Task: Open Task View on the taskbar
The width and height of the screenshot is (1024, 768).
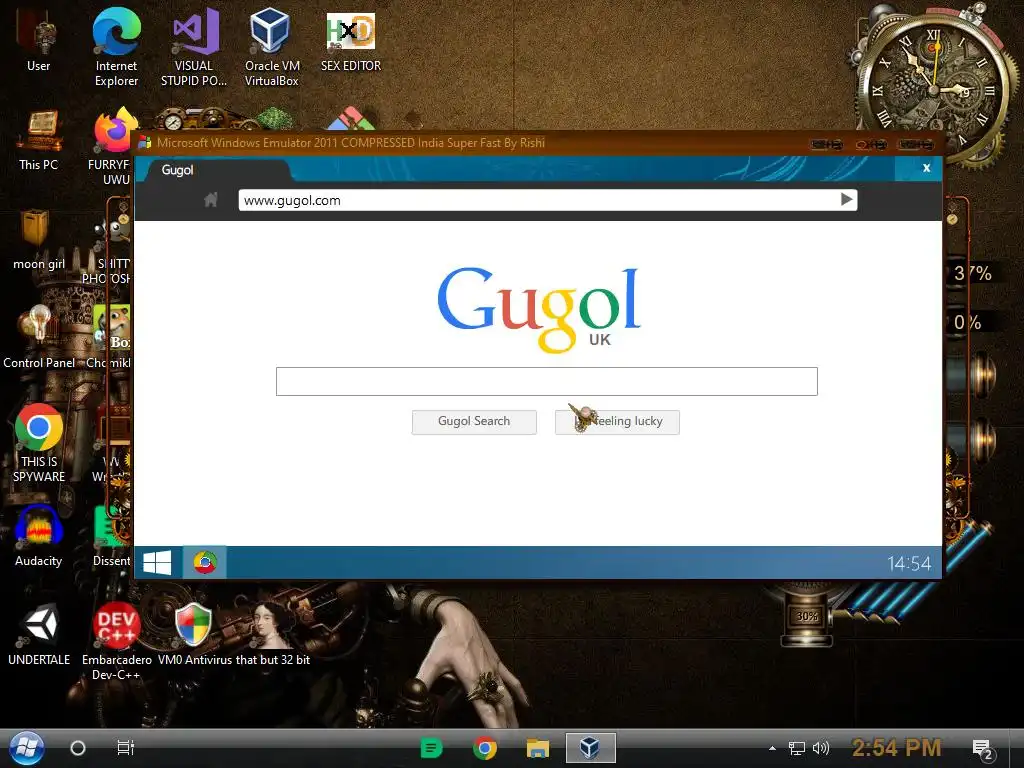Action: (x=125, y=748)
